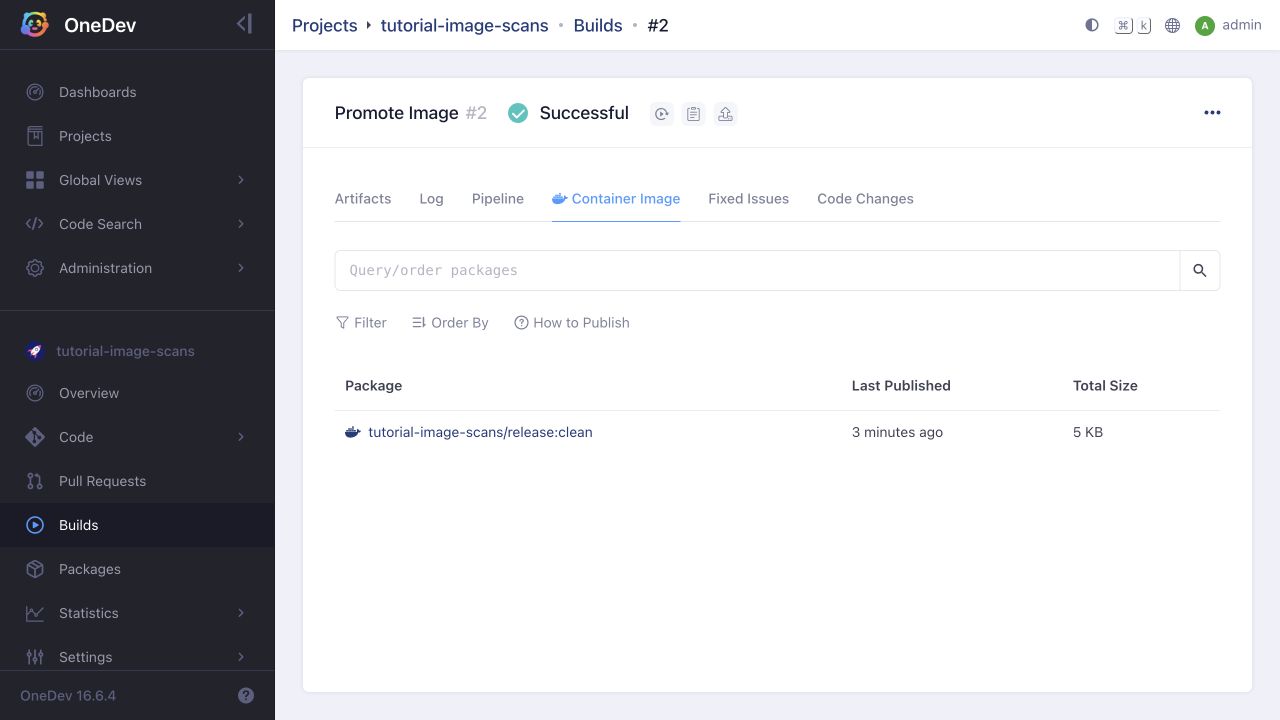
Task: Click the package search magnifier button
Action: (x=1200, y=270)
